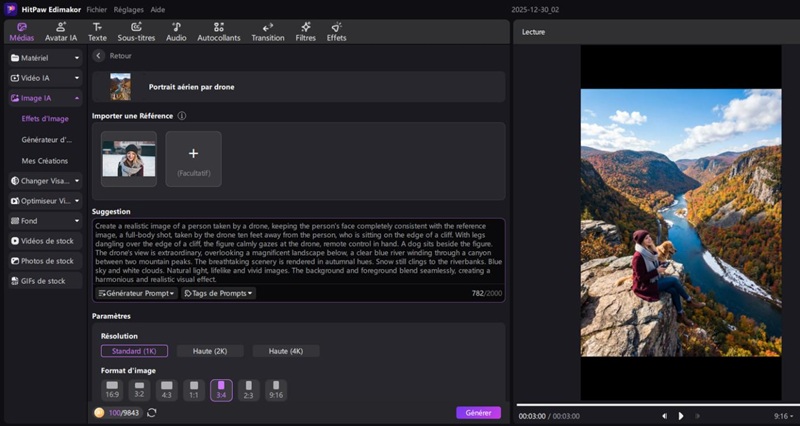This screenshot has width=800, height=426.
Task: Choose Haute (4K) resolution option
Action: pos(286,351)
